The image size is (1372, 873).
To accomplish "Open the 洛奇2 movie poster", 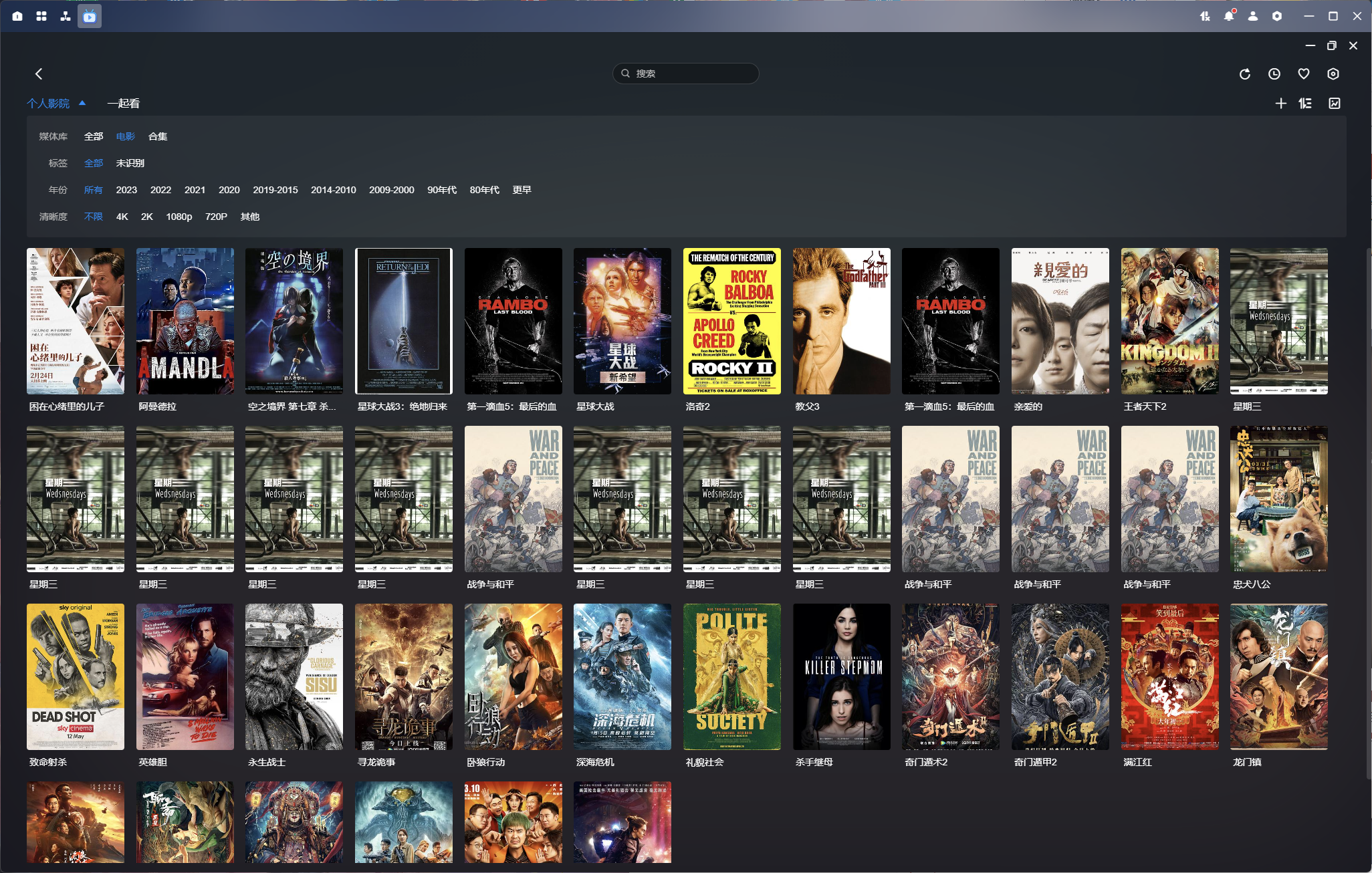I will 732,321.
